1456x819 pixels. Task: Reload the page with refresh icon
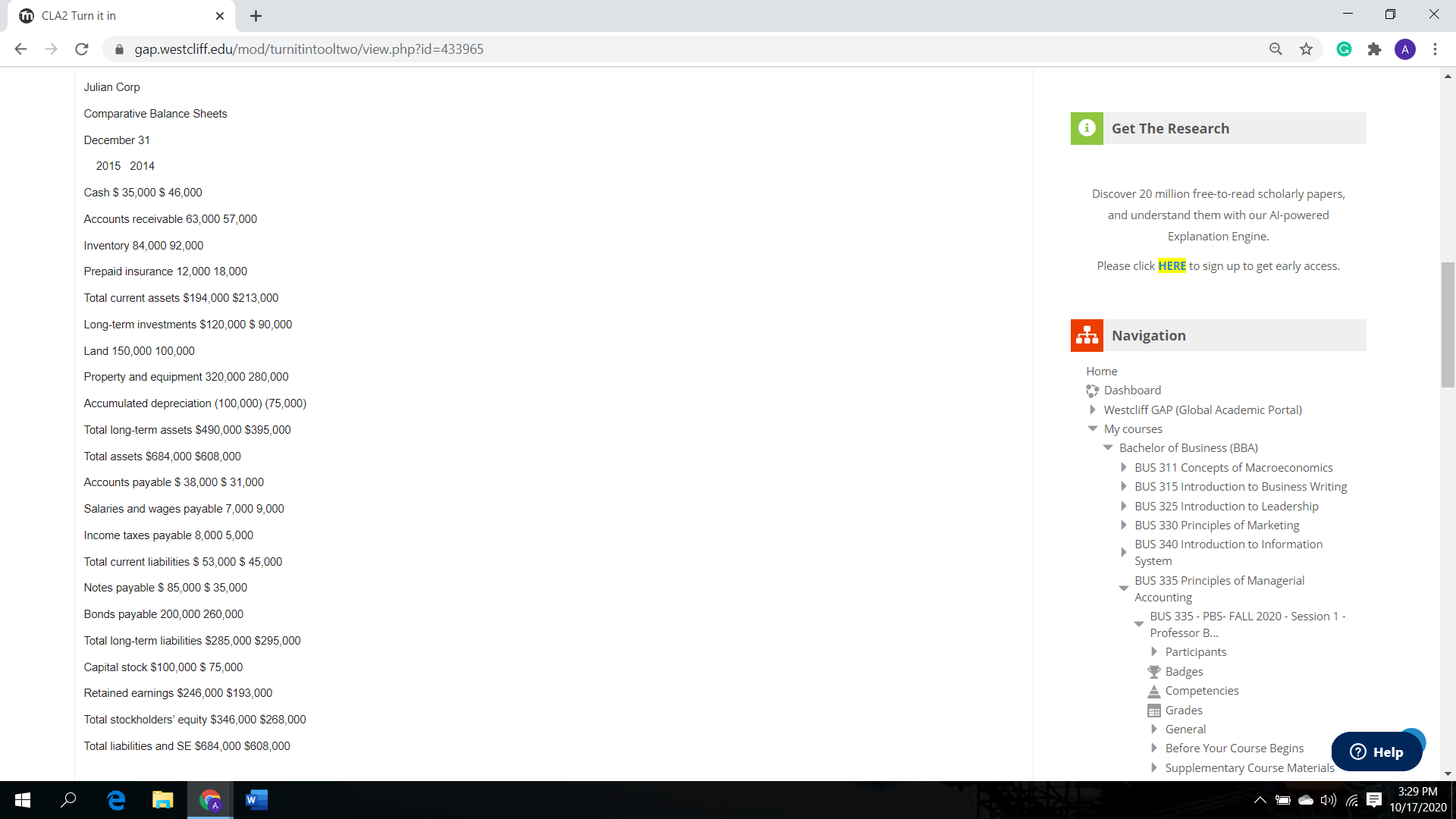(82, 49)
